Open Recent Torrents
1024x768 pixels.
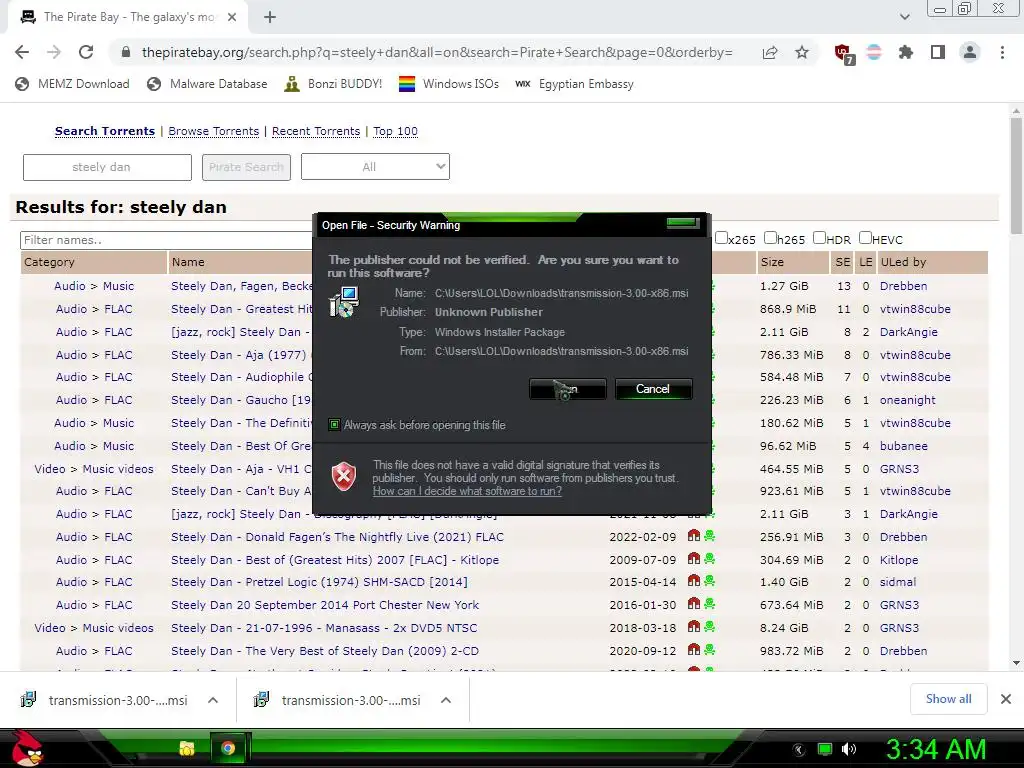pyautogui.click(x=316, y=131)
